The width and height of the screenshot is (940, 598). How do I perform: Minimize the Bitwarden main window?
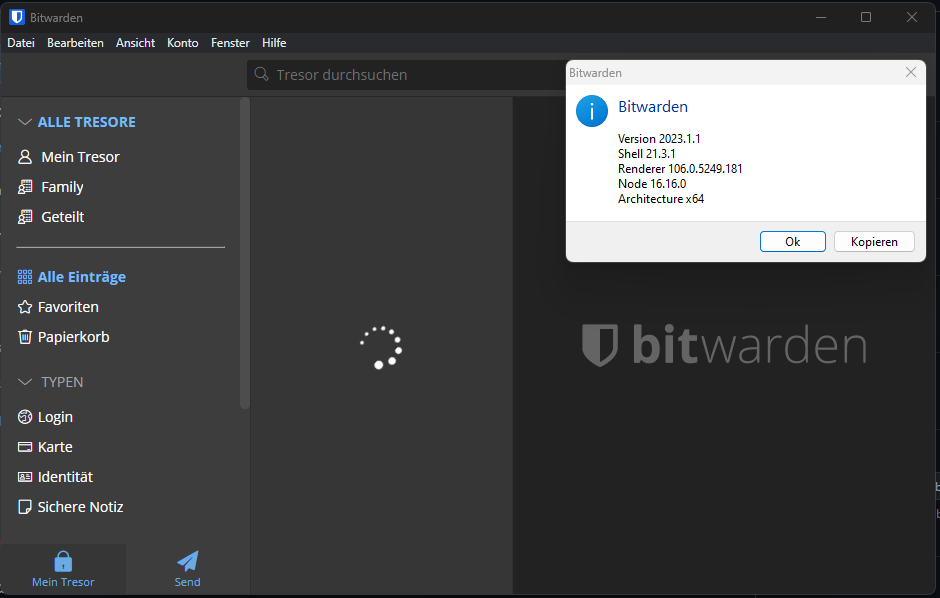click(821, 17)
